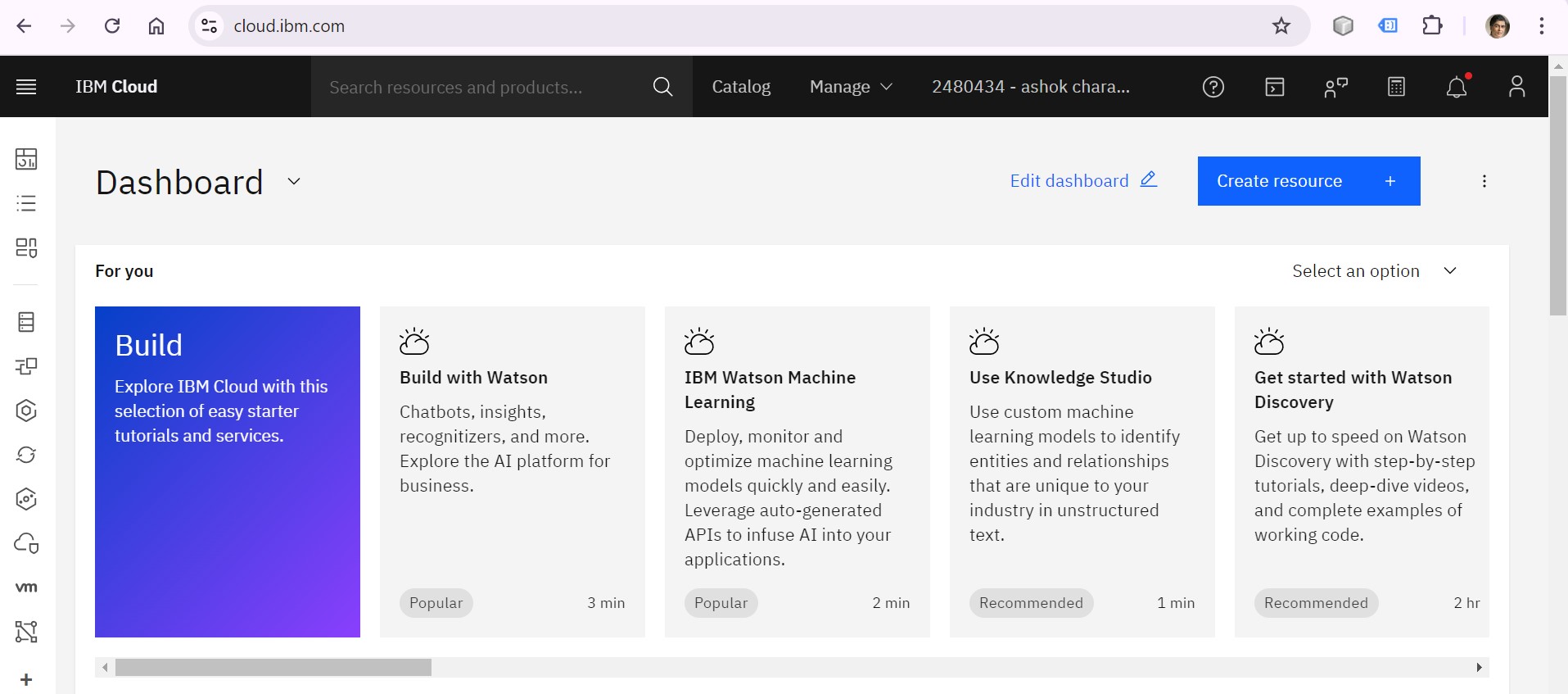Viewport: 1568px width, 694px height.
Task: Click the edit pencil icon beside Edit dashboard
Action: [1149, 179]
